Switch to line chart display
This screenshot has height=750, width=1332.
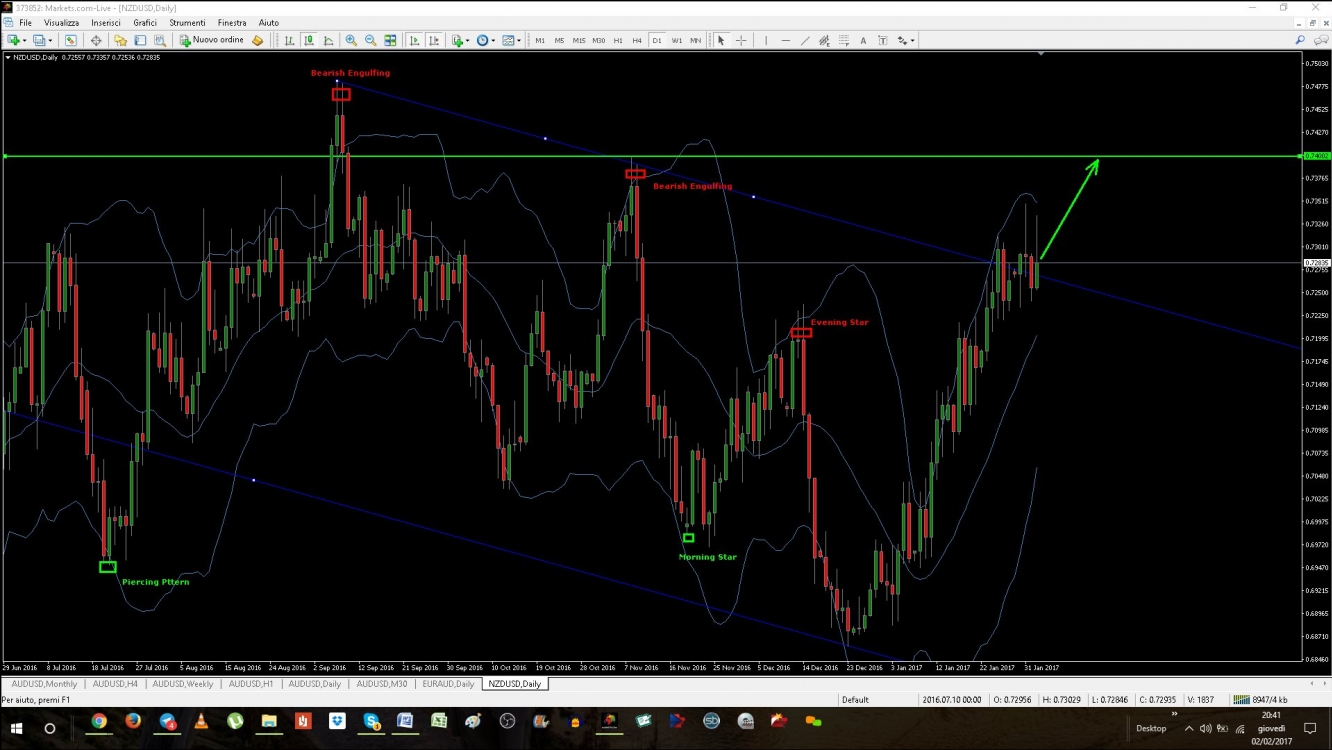(x=328, y=40)
